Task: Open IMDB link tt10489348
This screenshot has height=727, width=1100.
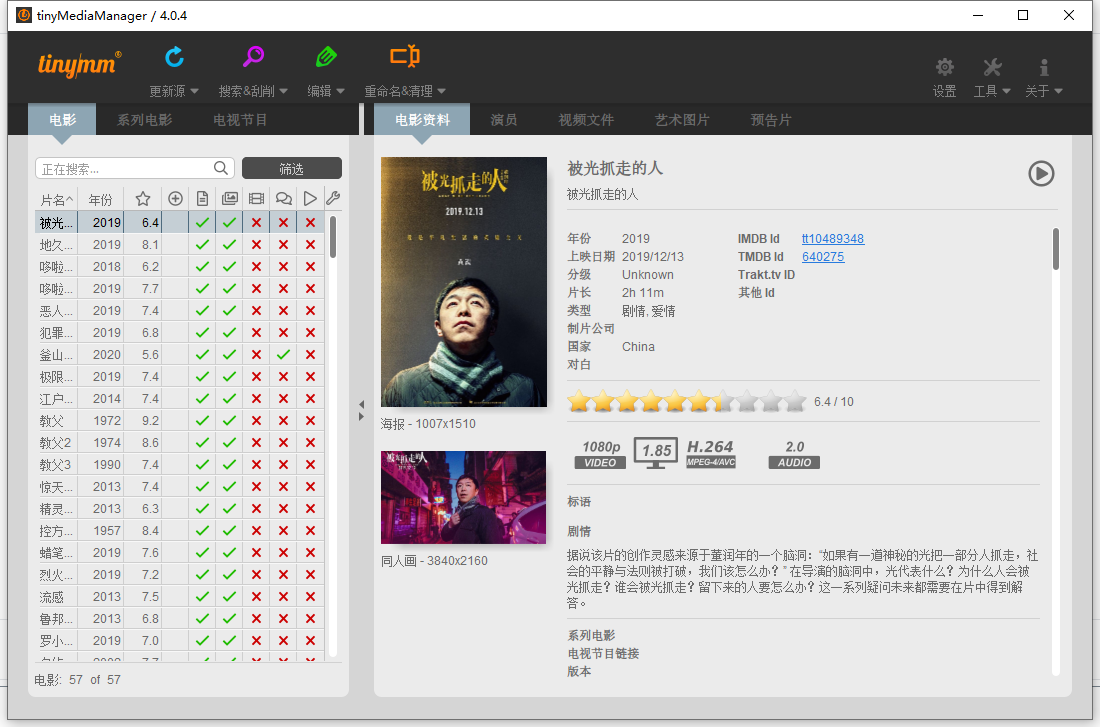Action: tap(833, 239)
